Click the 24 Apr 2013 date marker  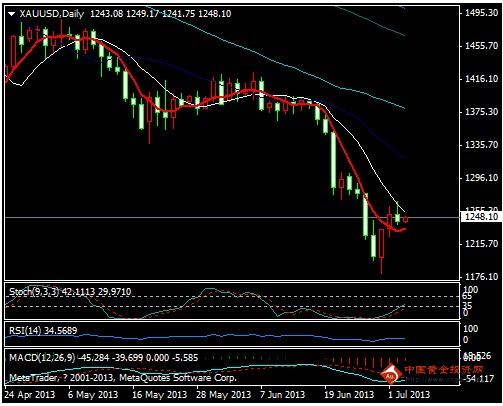pyautogui.click(x=30, y=395)
